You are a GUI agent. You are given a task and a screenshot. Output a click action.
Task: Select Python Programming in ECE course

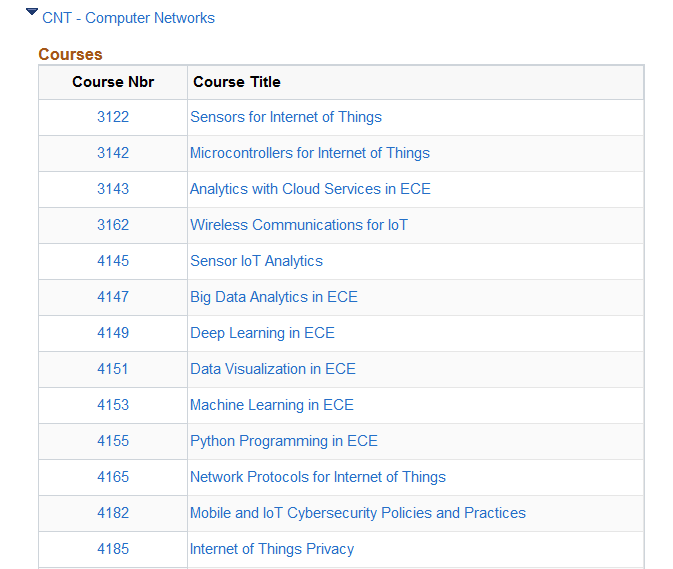[283, 441]
